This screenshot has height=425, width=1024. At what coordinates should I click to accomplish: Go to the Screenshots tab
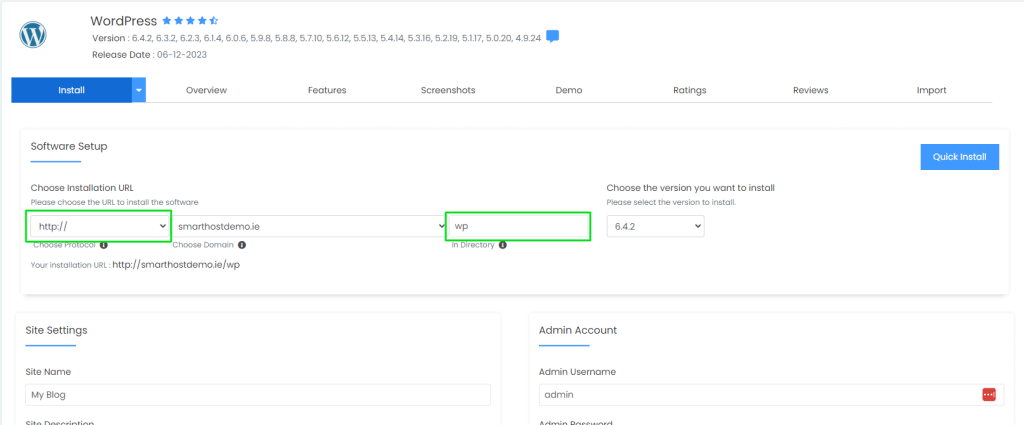(x=448, y=90)
